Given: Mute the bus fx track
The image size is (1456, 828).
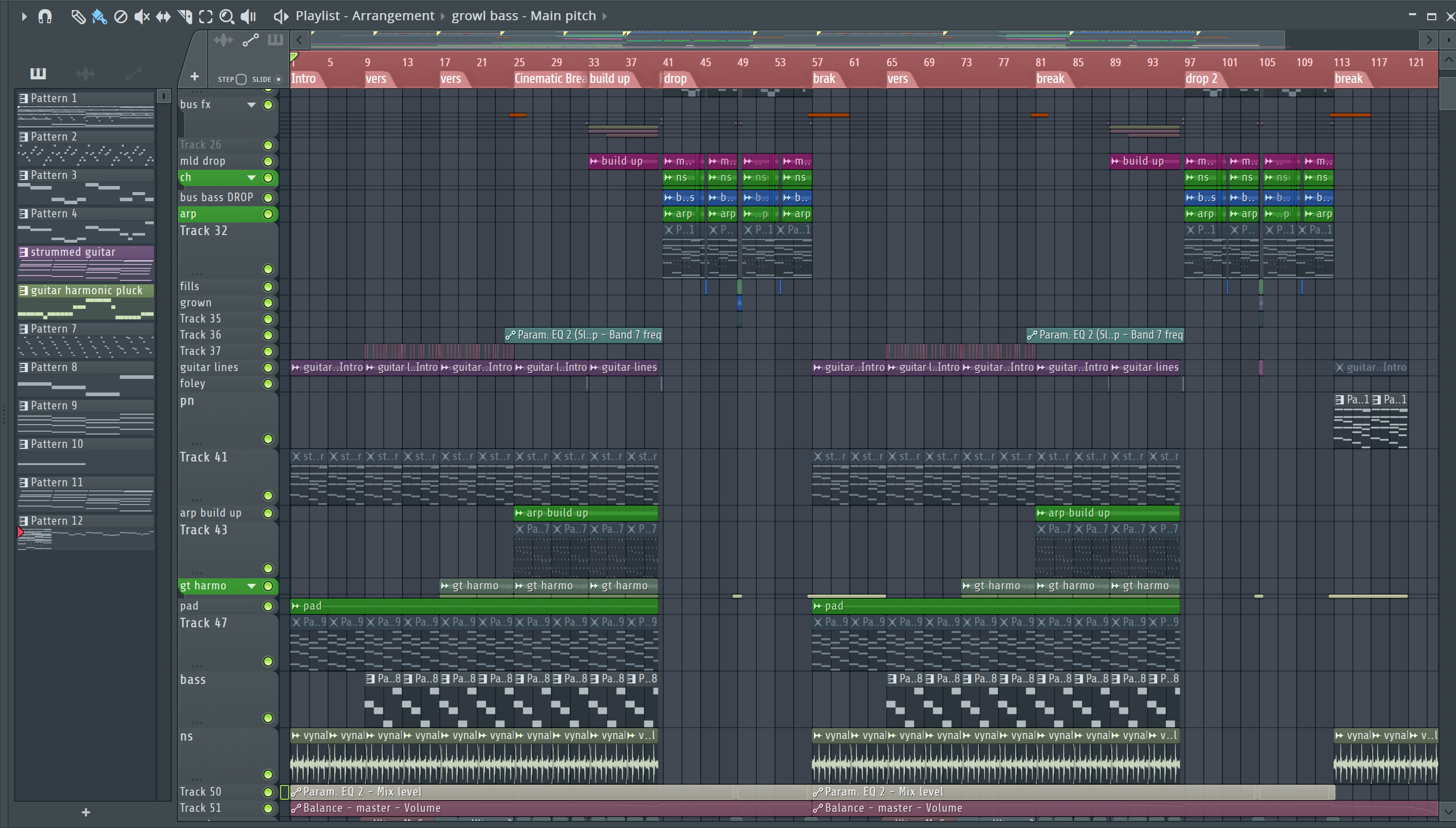Looking at the screenshot, I should click(x=268, y=105).
